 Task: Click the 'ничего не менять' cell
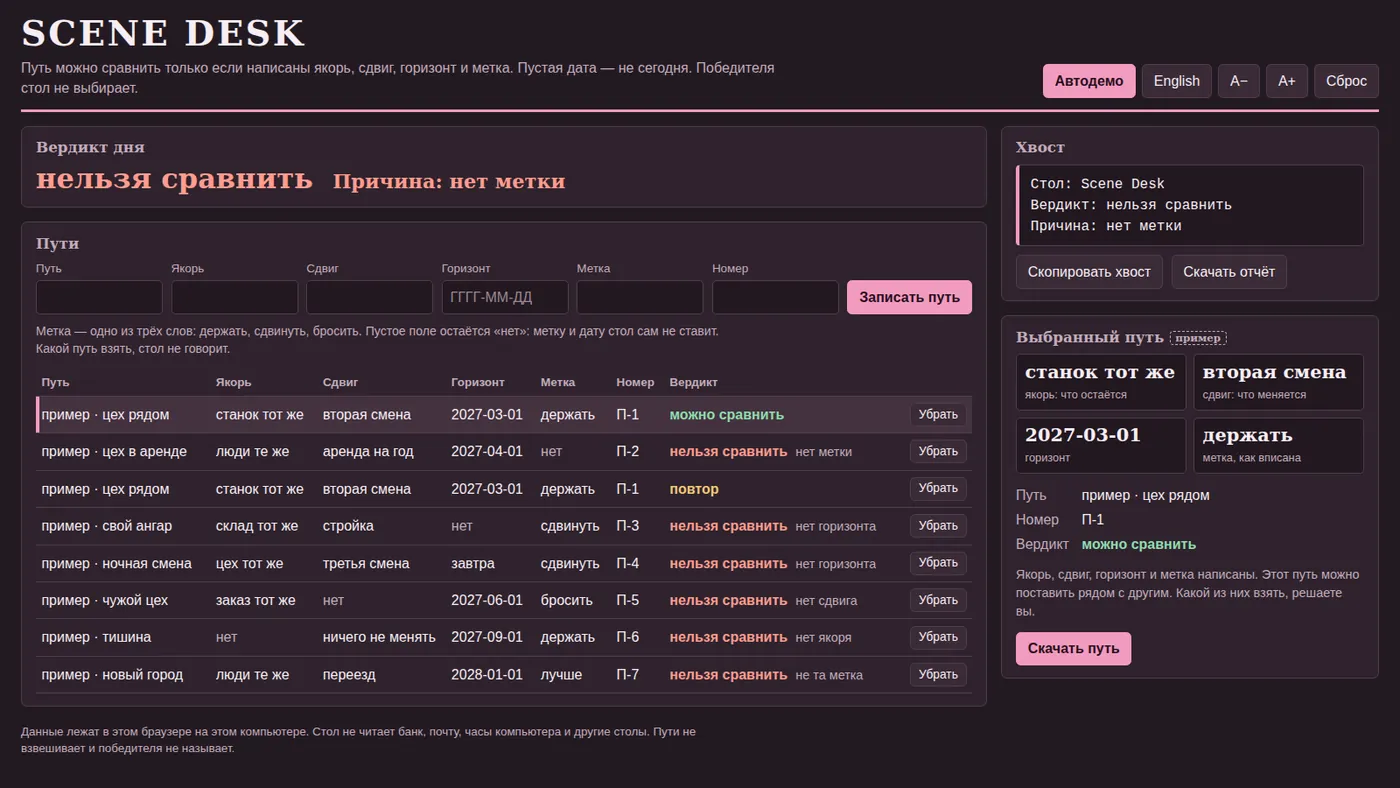click(x=379, y=637)
